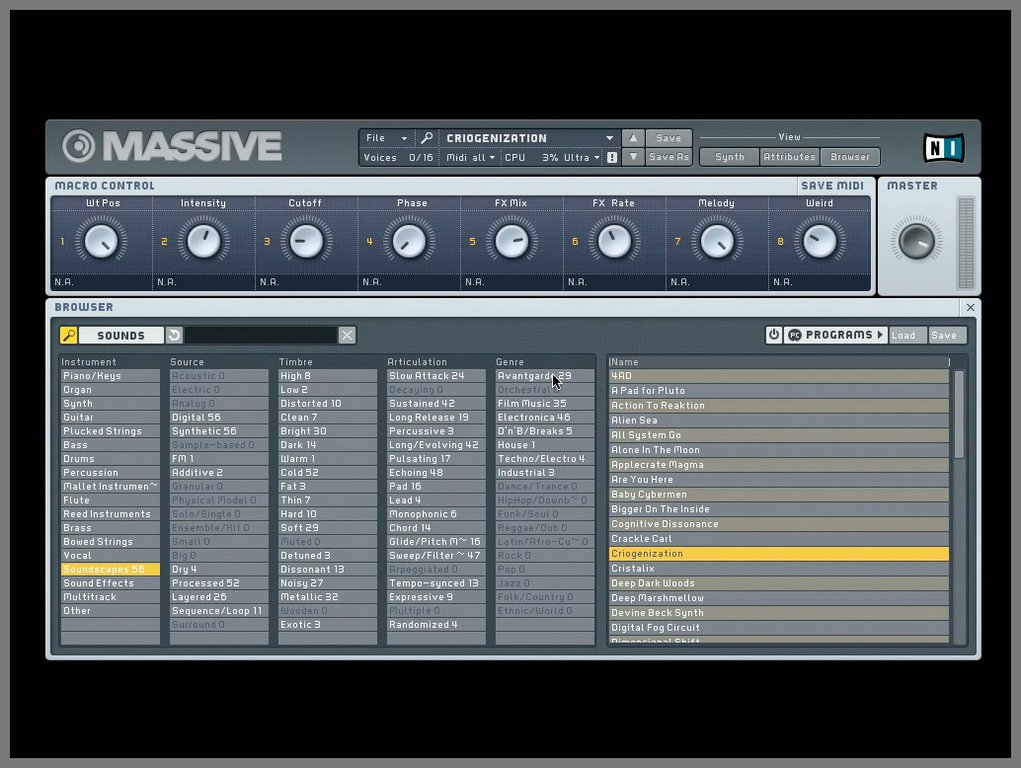Select the A Pad for Pluto preset
1021x768 pixels.
click(779, 391)
